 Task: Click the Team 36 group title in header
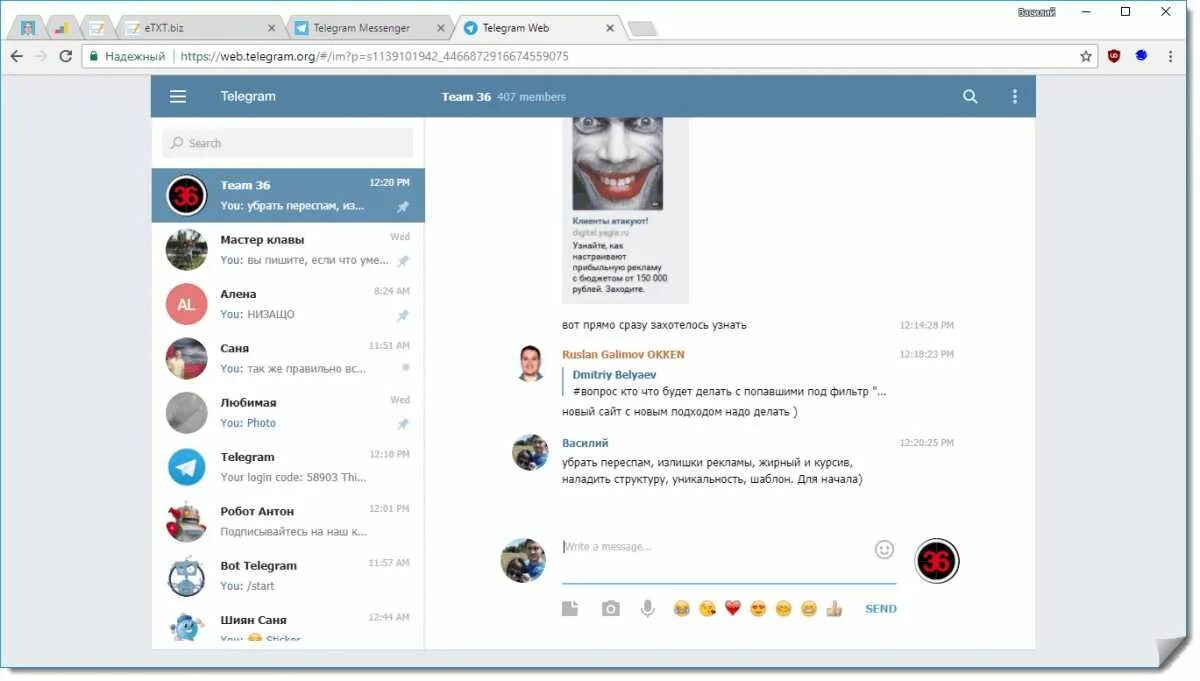[466, 97]
